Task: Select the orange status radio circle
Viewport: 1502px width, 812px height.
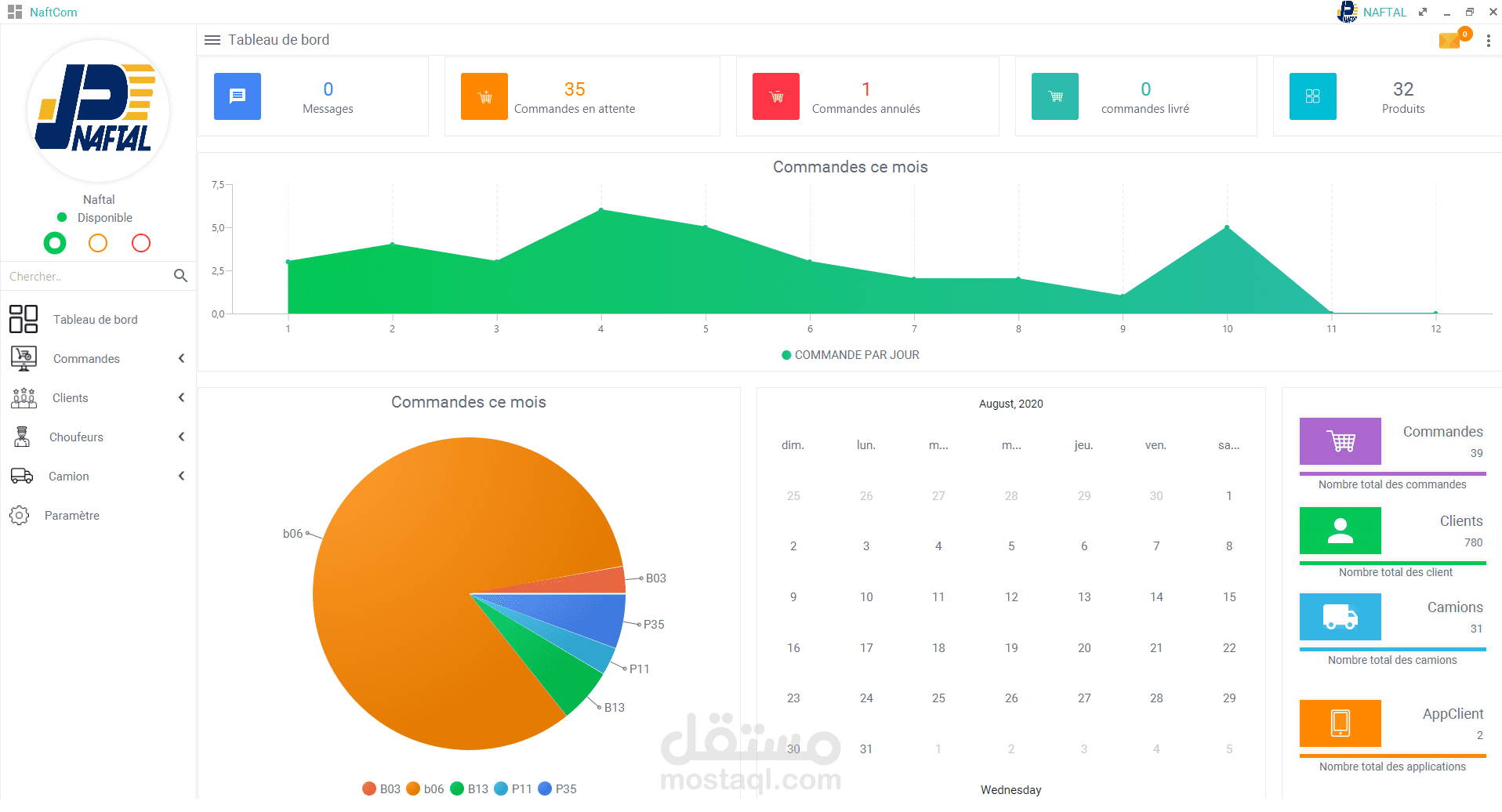Action: click(98, 243)
